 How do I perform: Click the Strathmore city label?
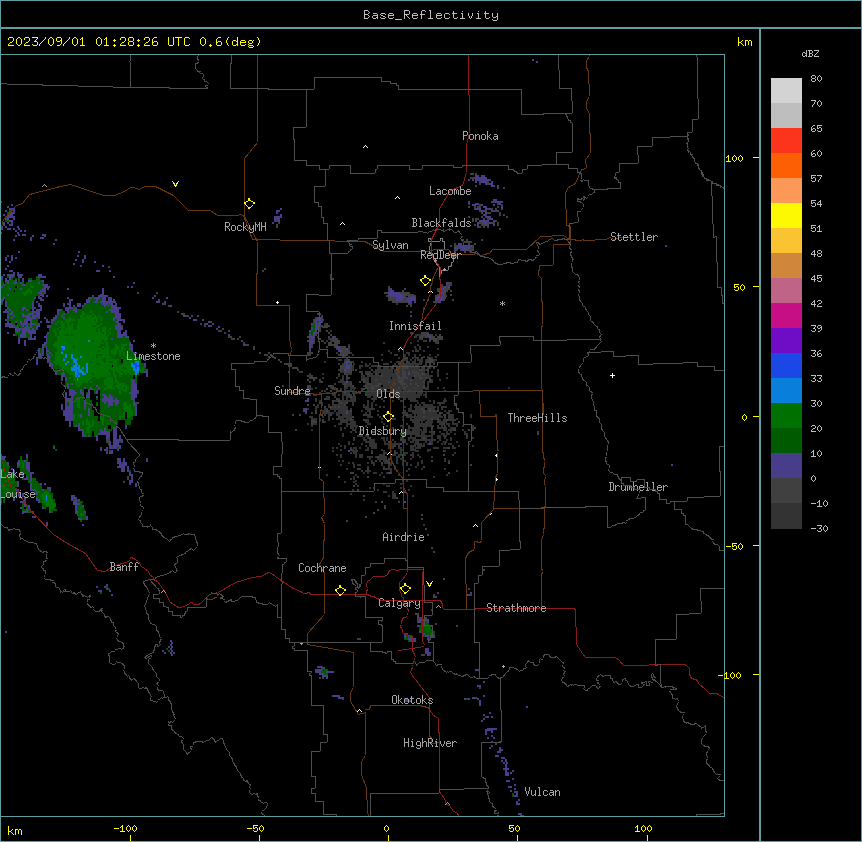click(516, 608)
